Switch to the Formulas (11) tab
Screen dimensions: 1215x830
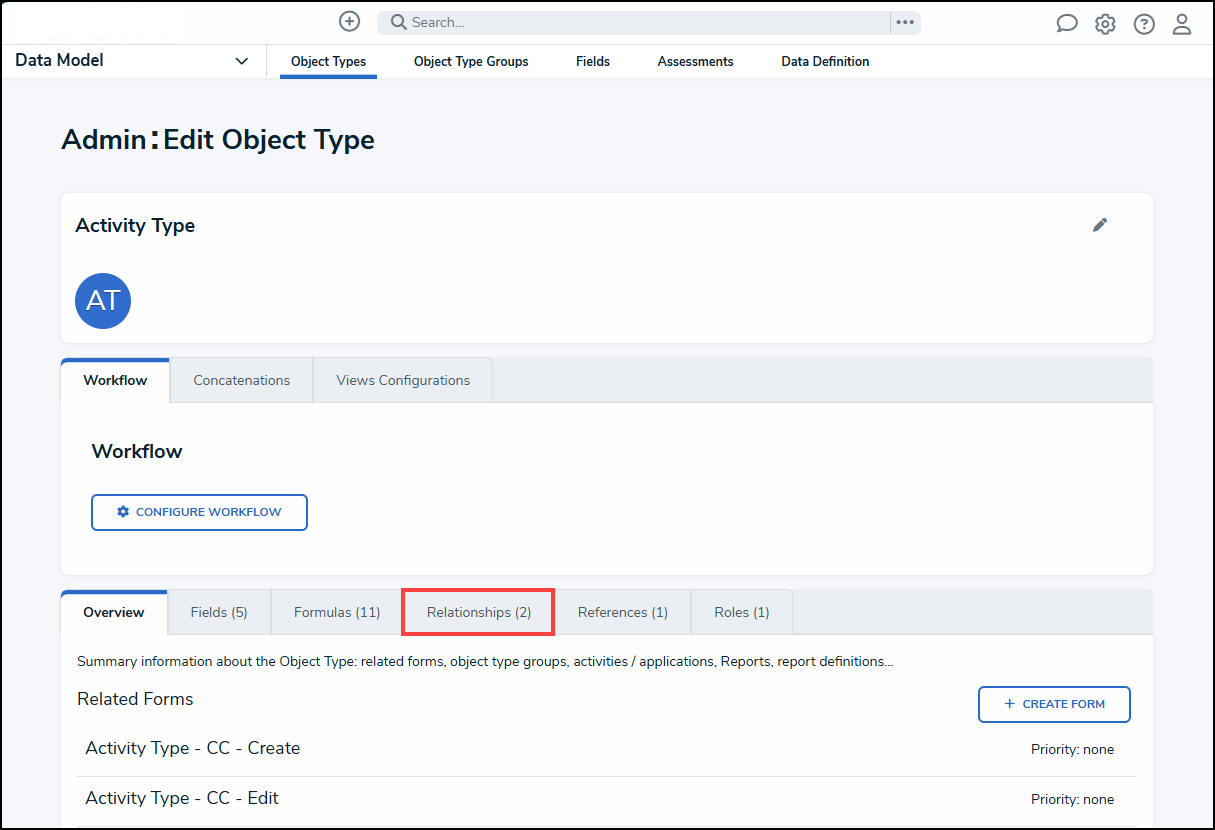click(337, 612)
